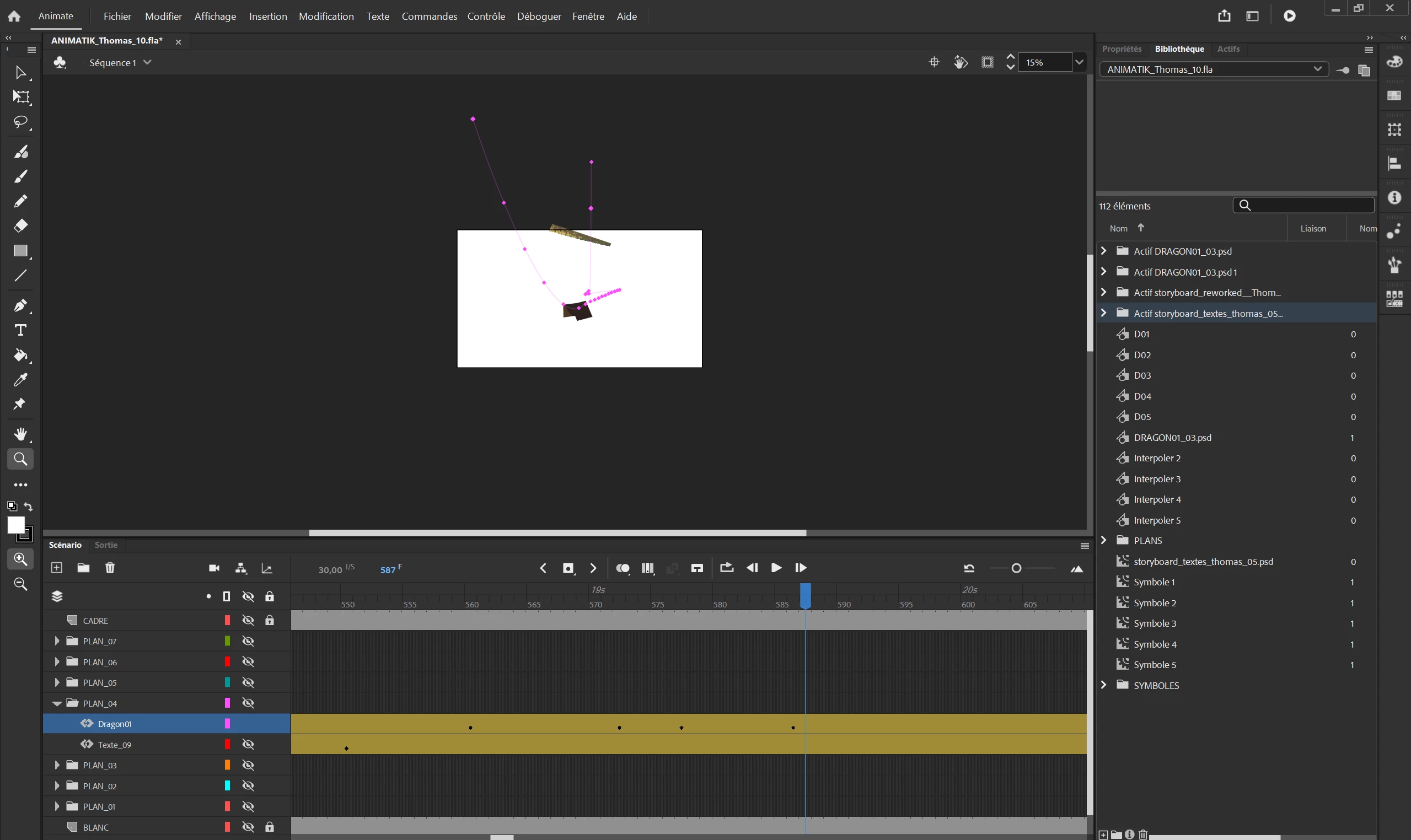This screenshot has width=1411, height=840.
Task: Select the Lasso tool
Action: tap(20, 122)
